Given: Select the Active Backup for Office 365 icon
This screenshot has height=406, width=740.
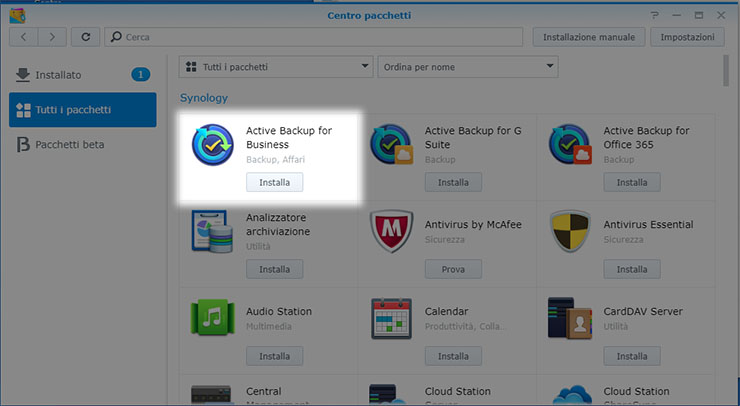Looking at the screenshot, I should coord(570,147).
